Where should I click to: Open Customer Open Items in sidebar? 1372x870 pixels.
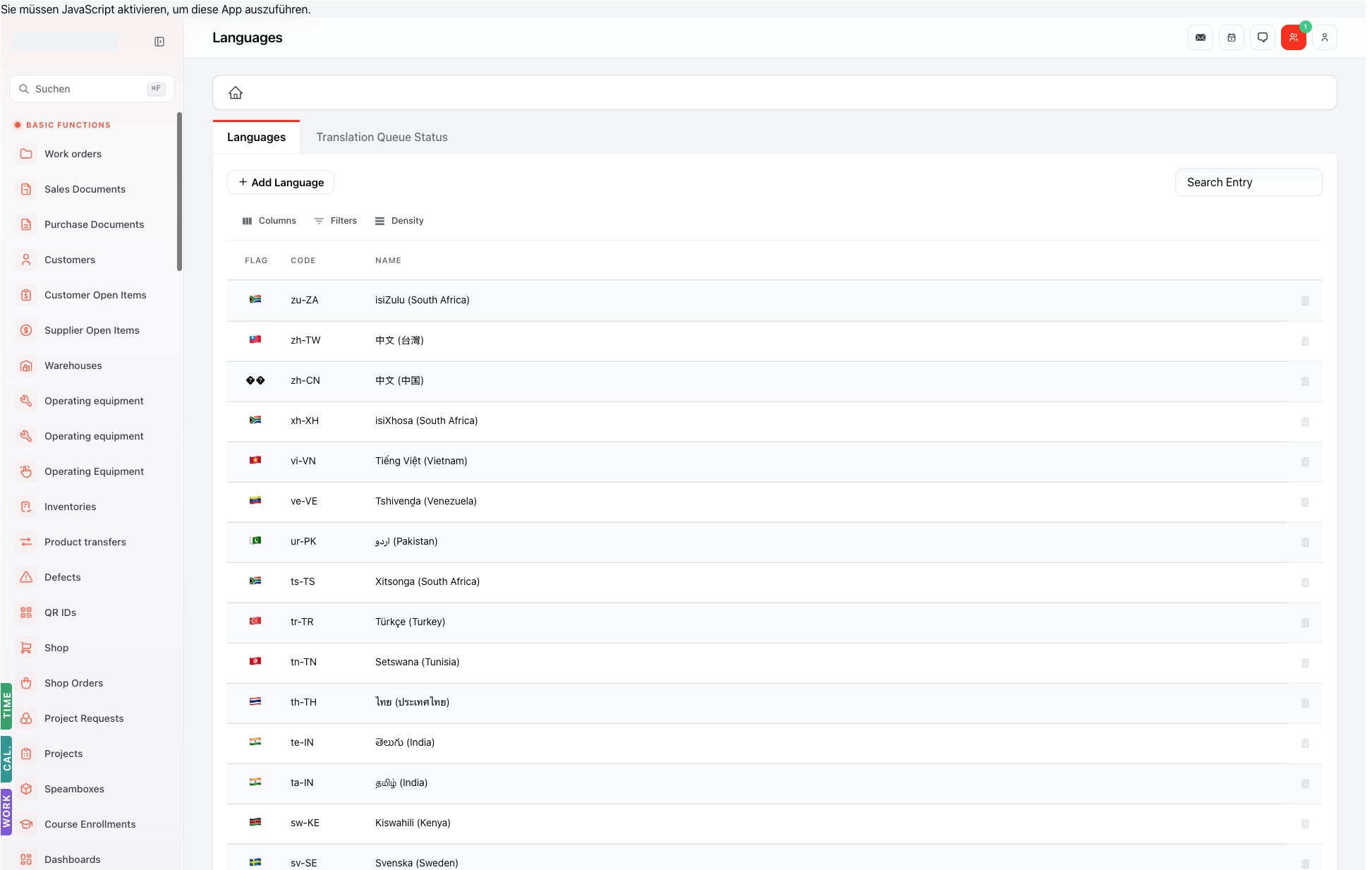coord(92,295)
